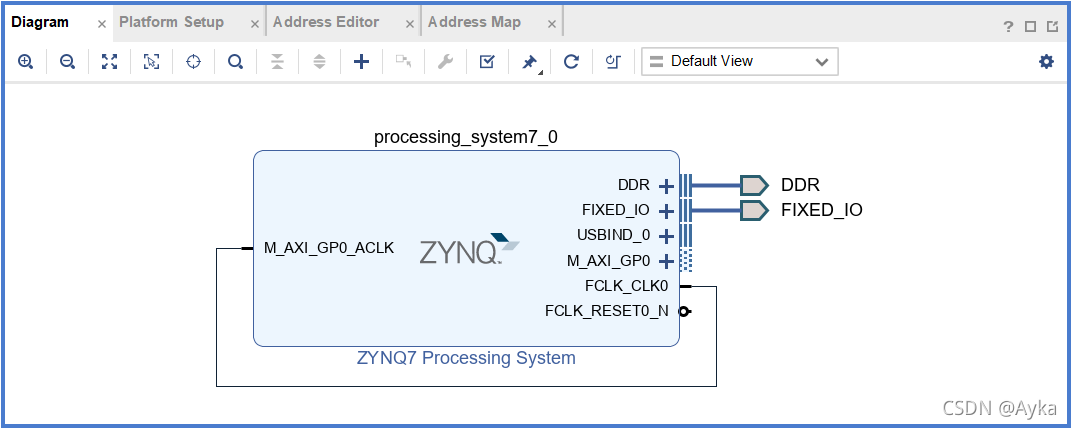Maximize the diagram panel
The image size is (1072, 429).
coord(1030,27)
